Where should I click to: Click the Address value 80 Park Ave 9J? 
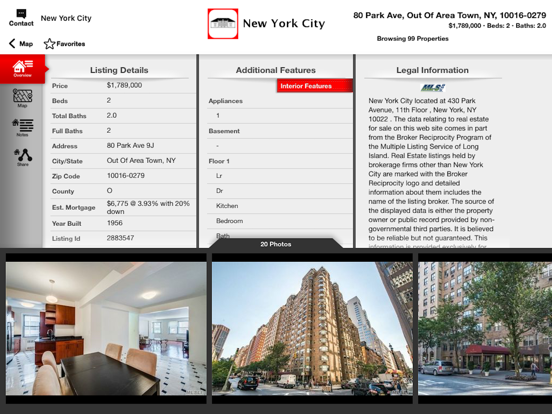pos(130,145)
